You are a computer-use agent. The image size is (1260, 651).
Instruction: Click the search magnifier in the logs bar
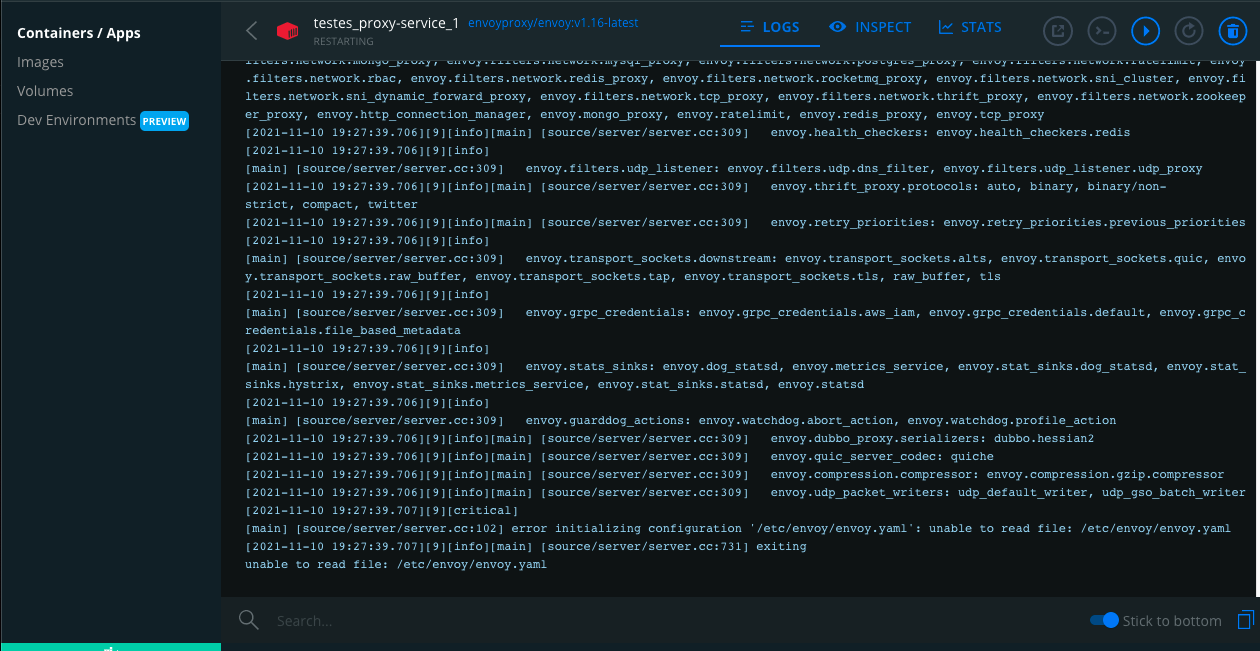[x=248, y=620]
